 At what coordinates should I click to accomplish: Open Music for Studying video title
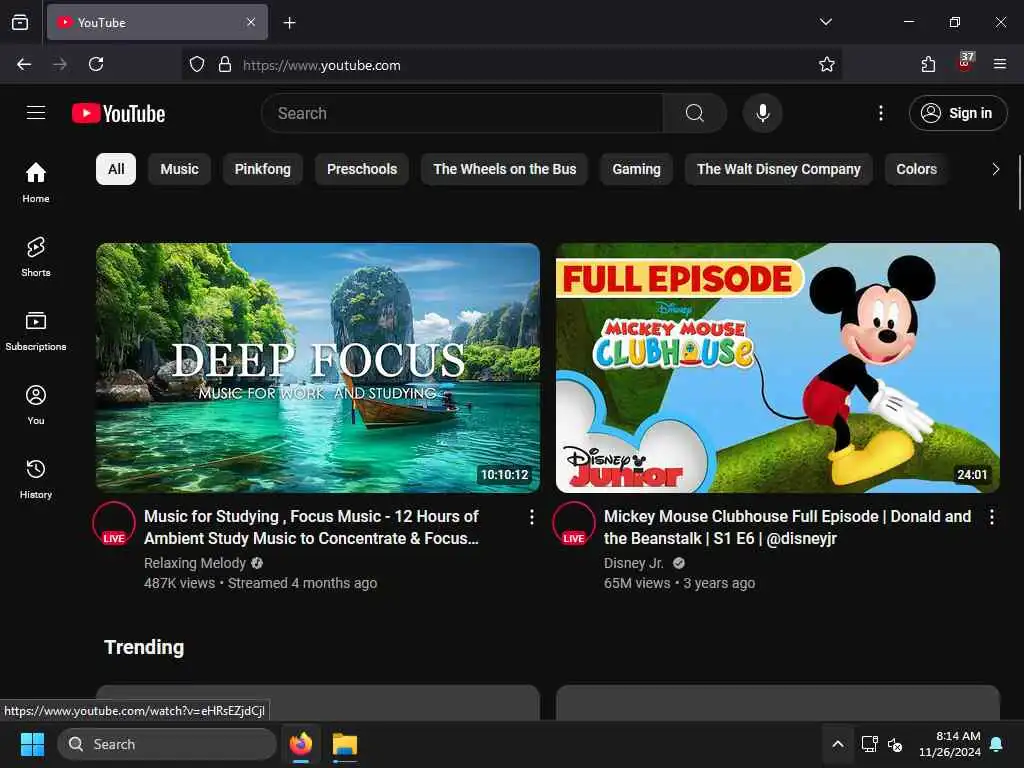point(312,527)
